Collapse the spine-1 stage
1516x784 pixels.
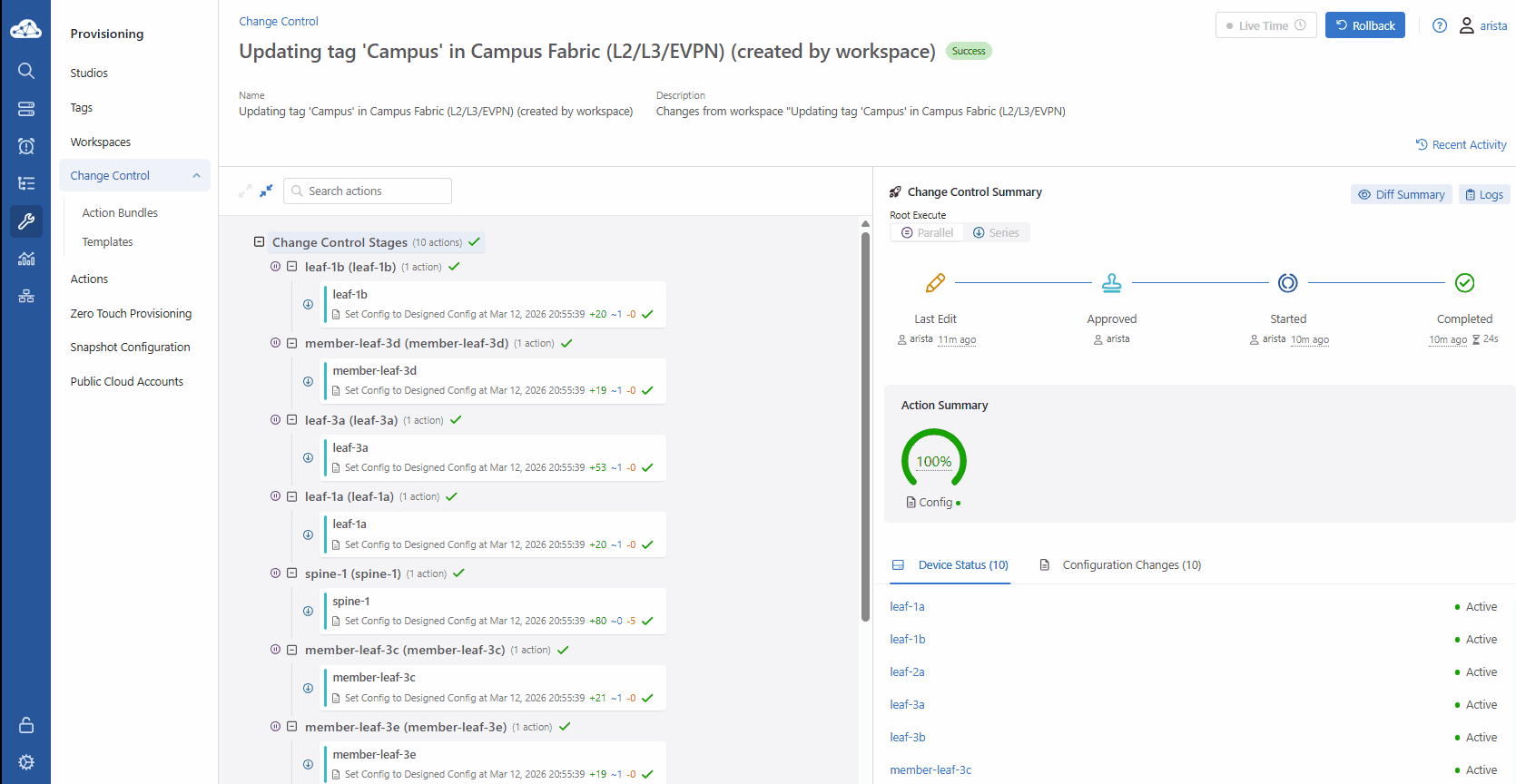point(291,573)
